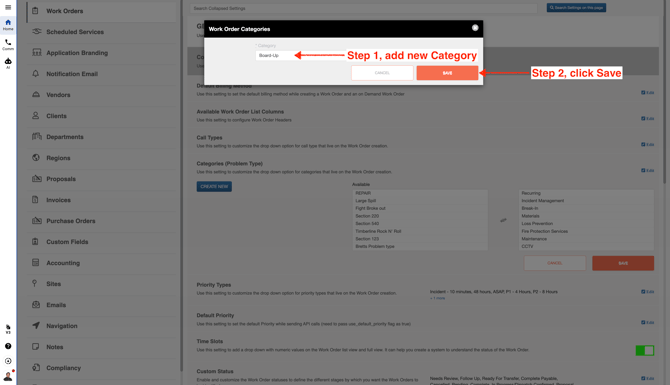Click the Proposals icon
Viewport: 670px width, 385px height.
[37, 179]
